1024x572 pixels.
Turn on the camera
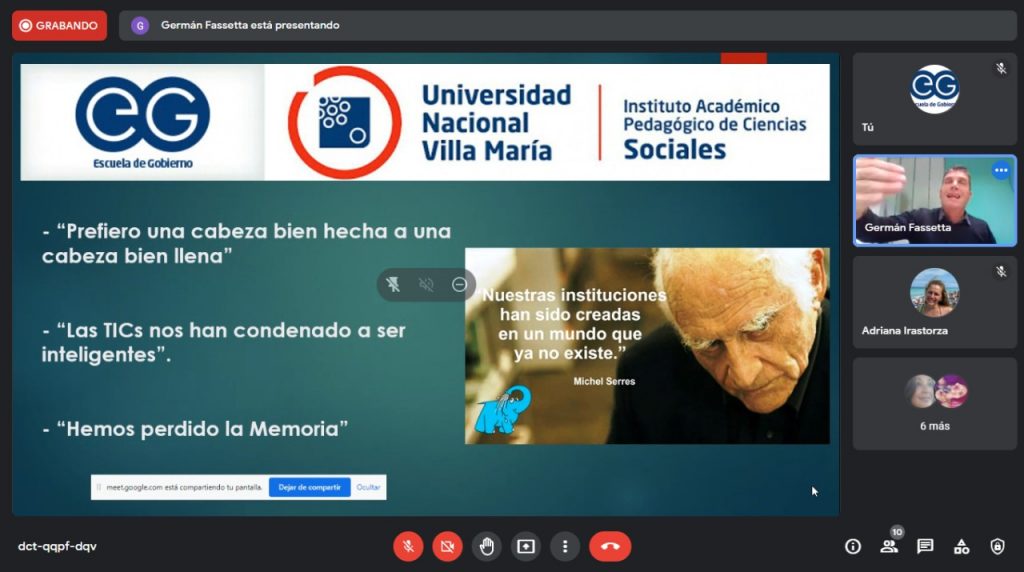pos(447,546)
